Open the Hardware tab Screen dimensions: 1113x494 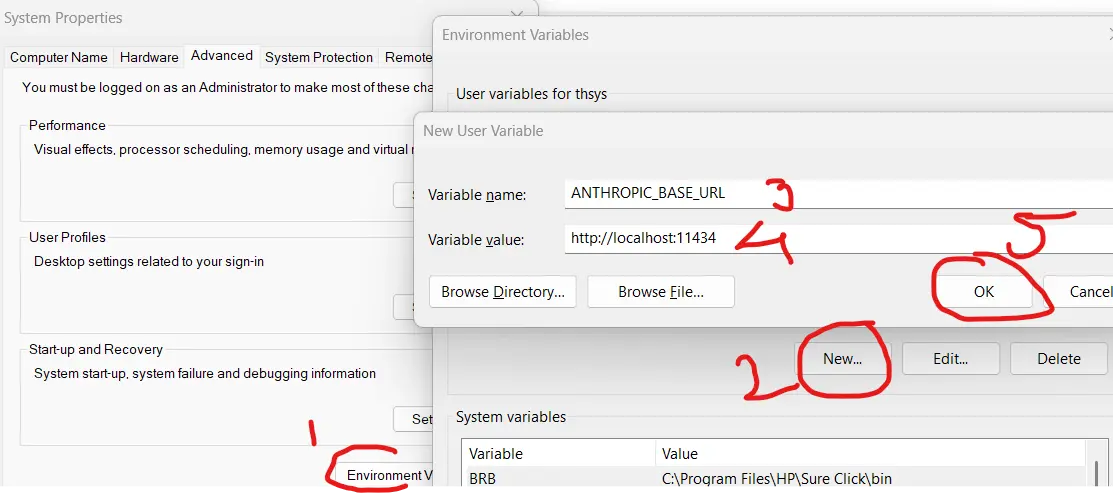click(149, 57)
